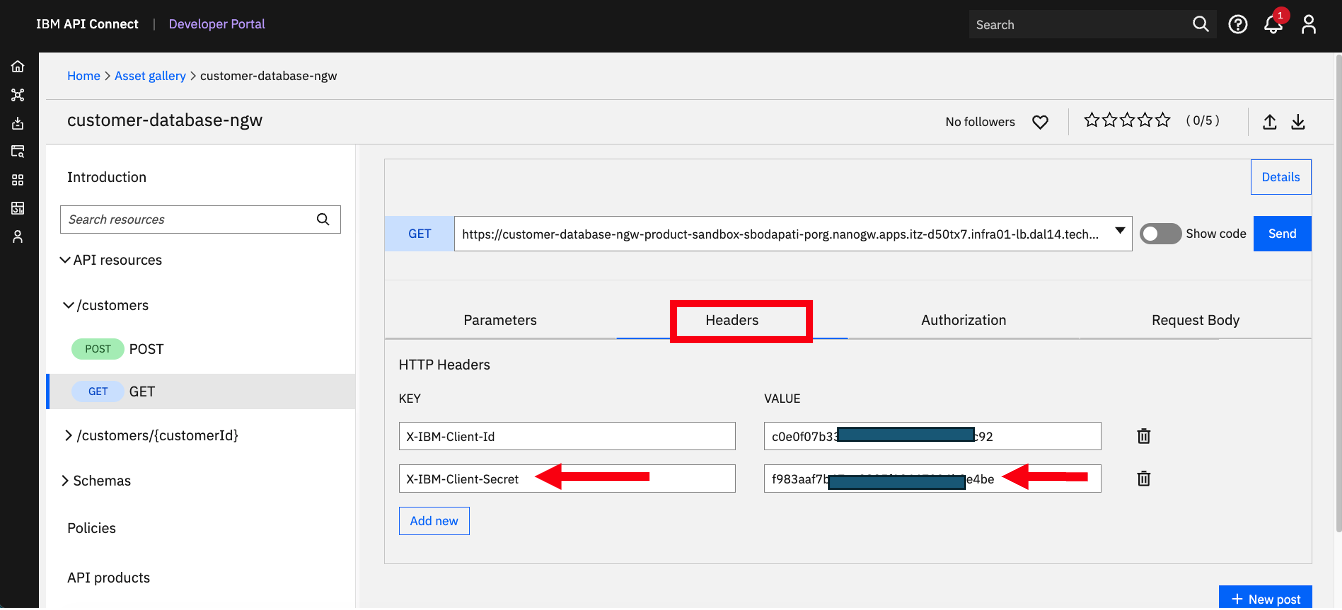This screenshot has height=610, width=1342.
Task: Expand the Schemas section
Action: point(65,480)
